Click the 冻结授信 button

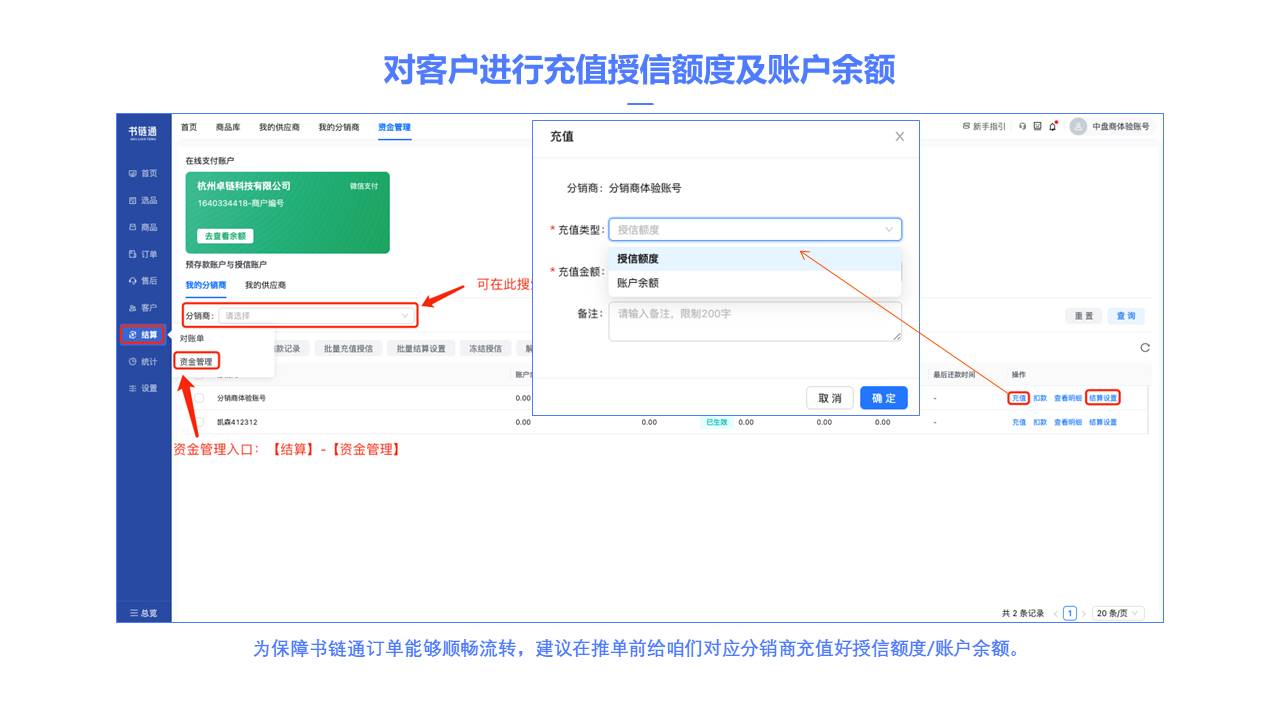[x=486, y=348]
